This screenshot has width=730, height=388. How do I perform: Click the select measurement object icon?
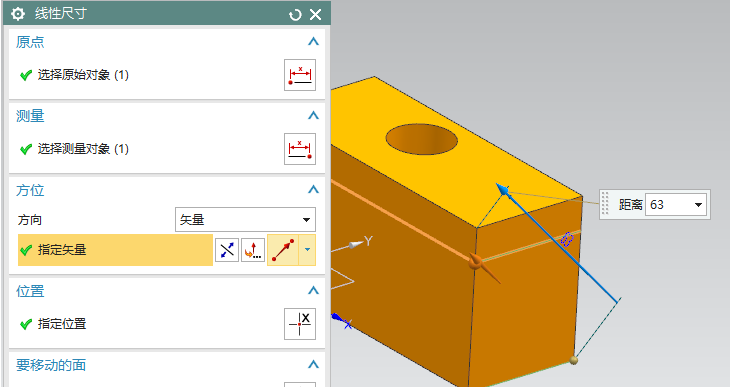[x=300, y=149]
